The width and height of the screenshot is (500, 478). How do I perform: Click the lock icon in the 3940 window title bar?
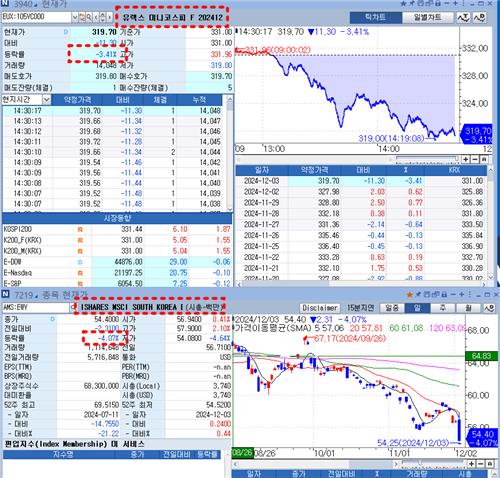pyautogui.click(x=438, y=3)
